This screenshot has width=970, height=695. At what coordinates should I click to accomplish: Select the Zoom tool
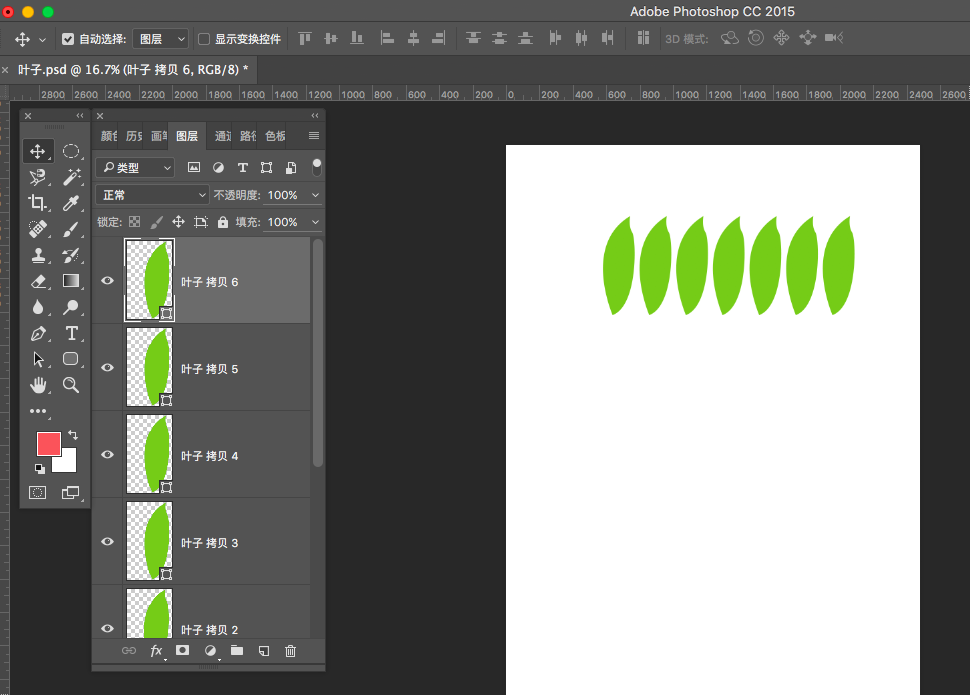(71, 385)
